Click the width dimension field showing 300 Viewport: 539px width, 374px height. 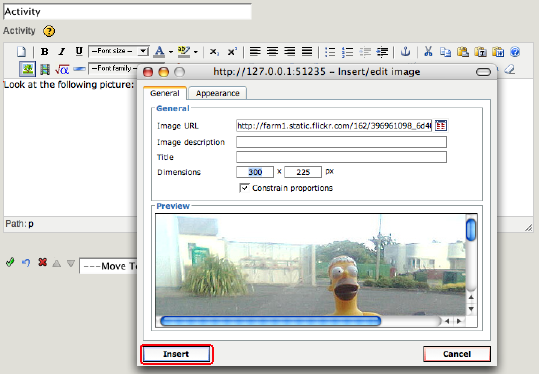pos(255,172)
